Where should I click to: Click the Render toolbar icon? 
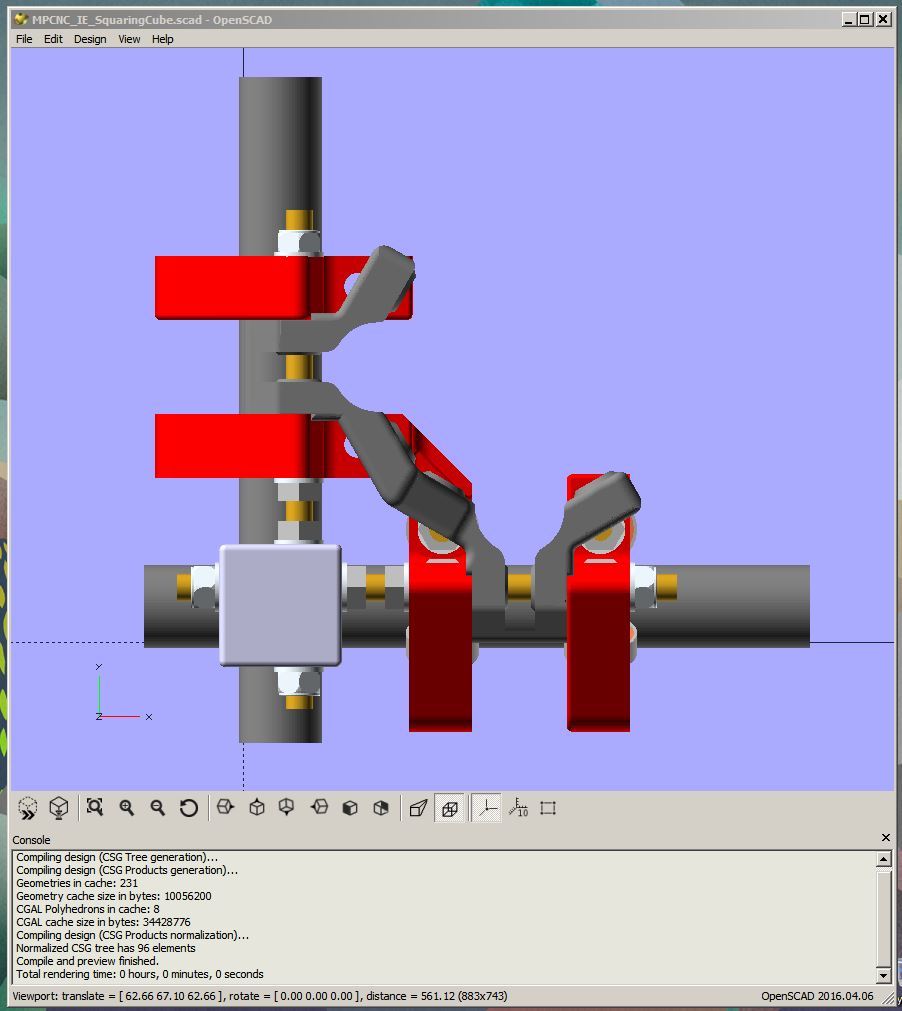[59, 808]
